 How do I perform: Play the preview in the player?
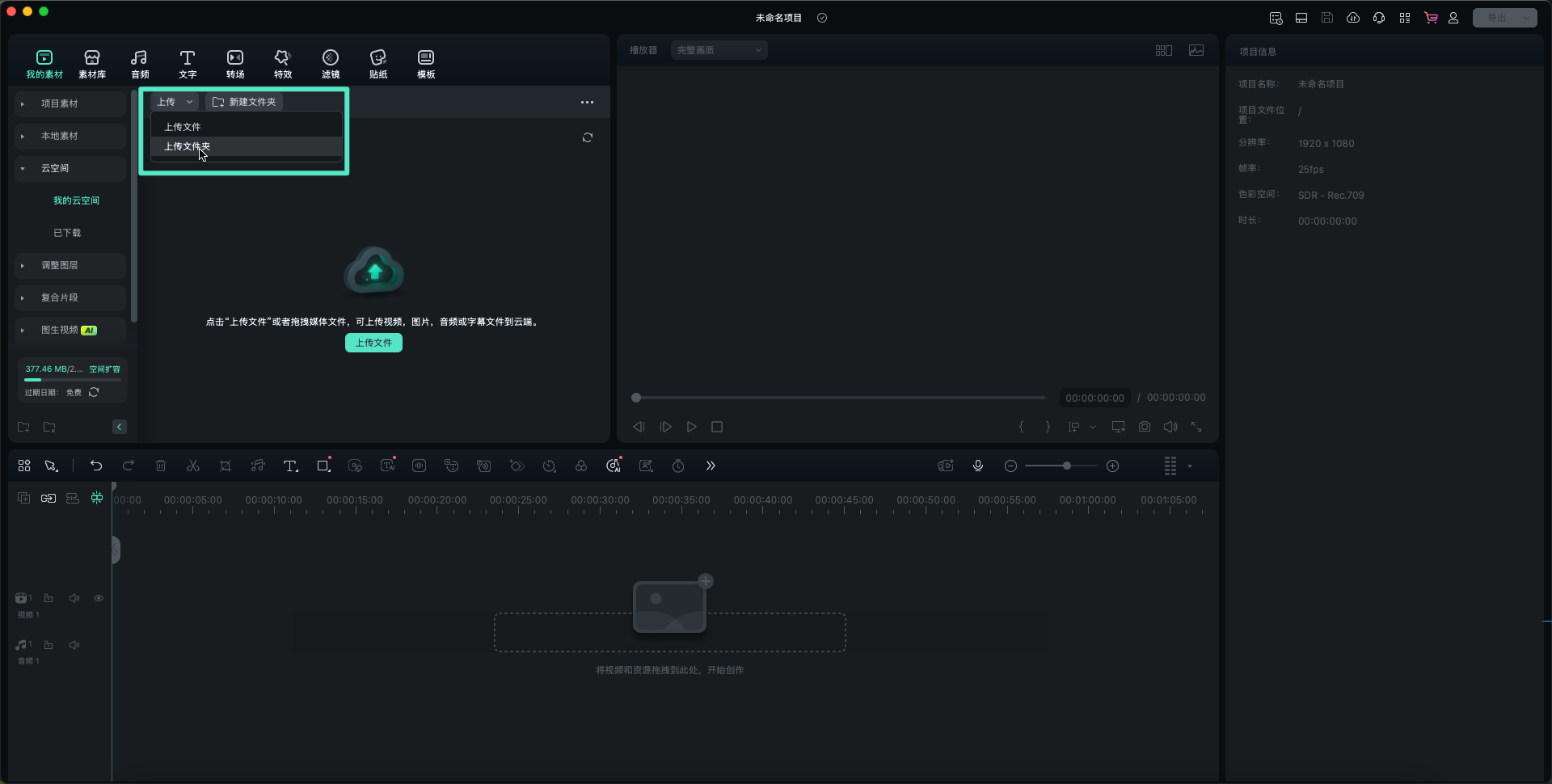click(x=692, y=428)
